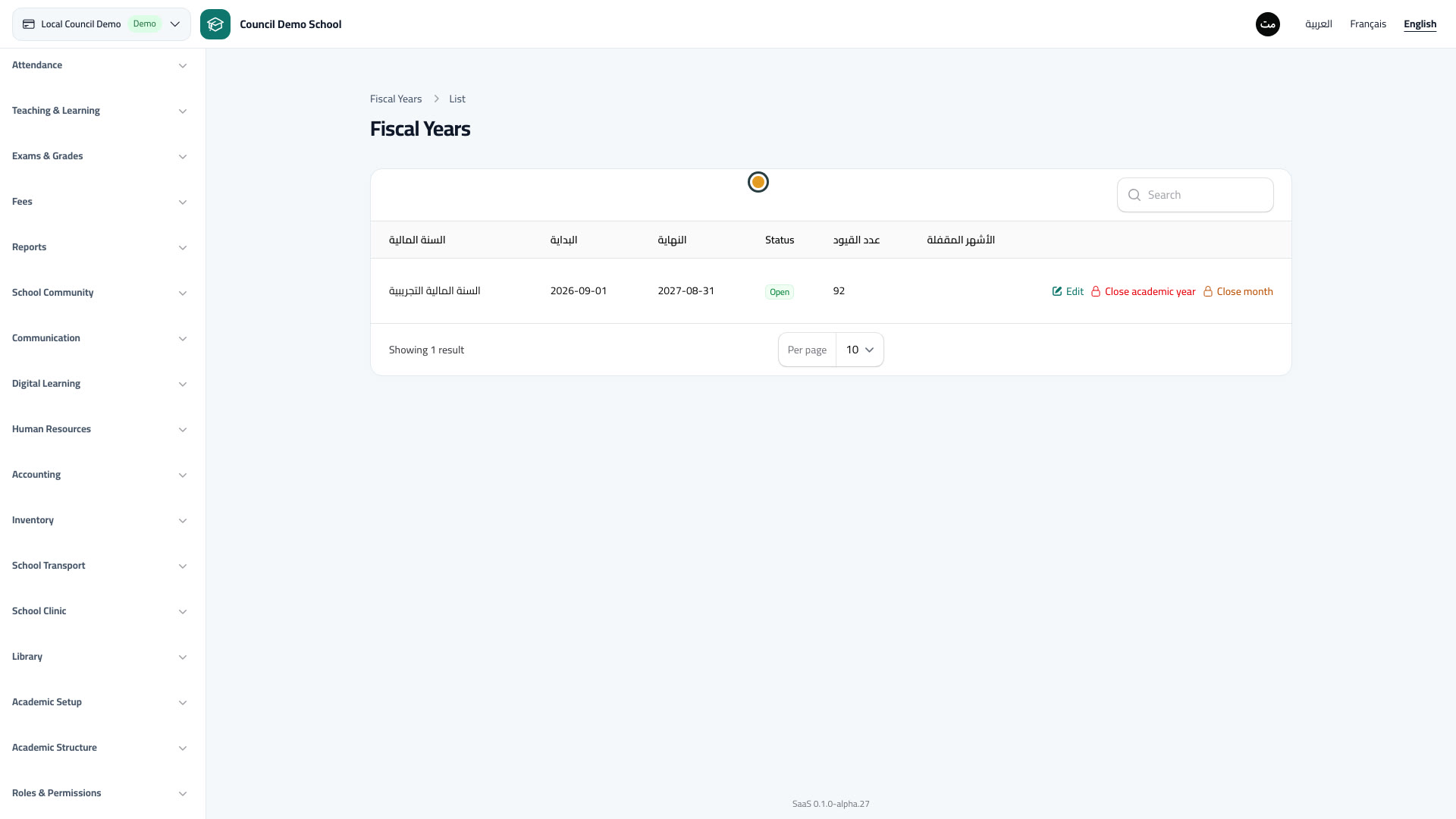Expand Human Resources in the sidebar

(x=99, y=429)
